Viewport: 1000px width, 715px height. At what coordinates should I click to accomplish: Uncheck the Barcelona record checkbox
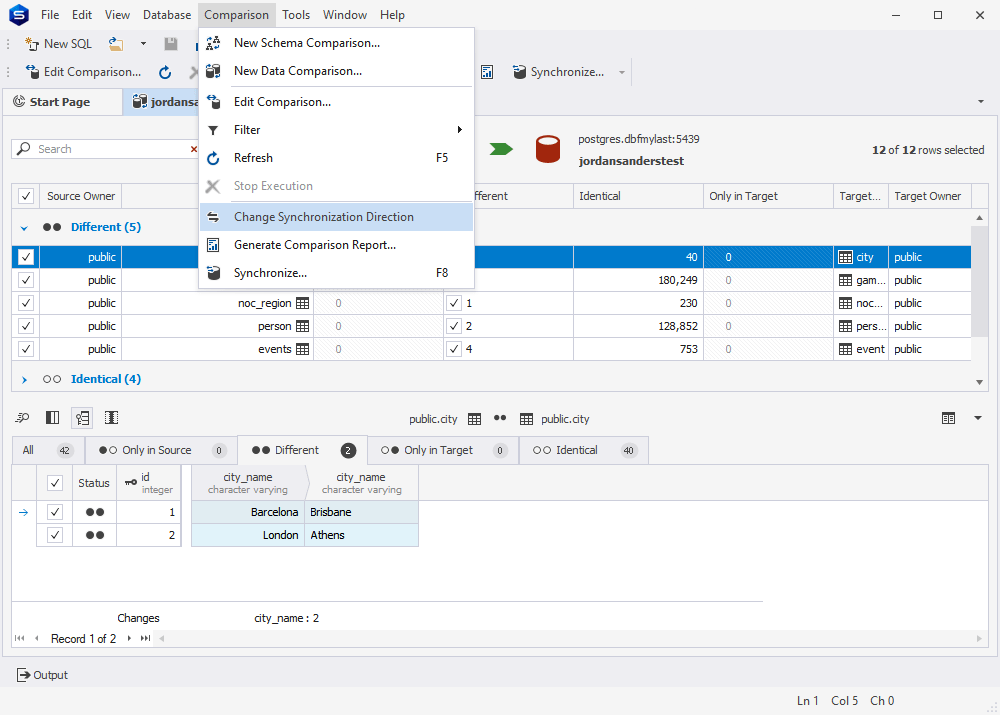pyautogui.click(x=55, y=511)
